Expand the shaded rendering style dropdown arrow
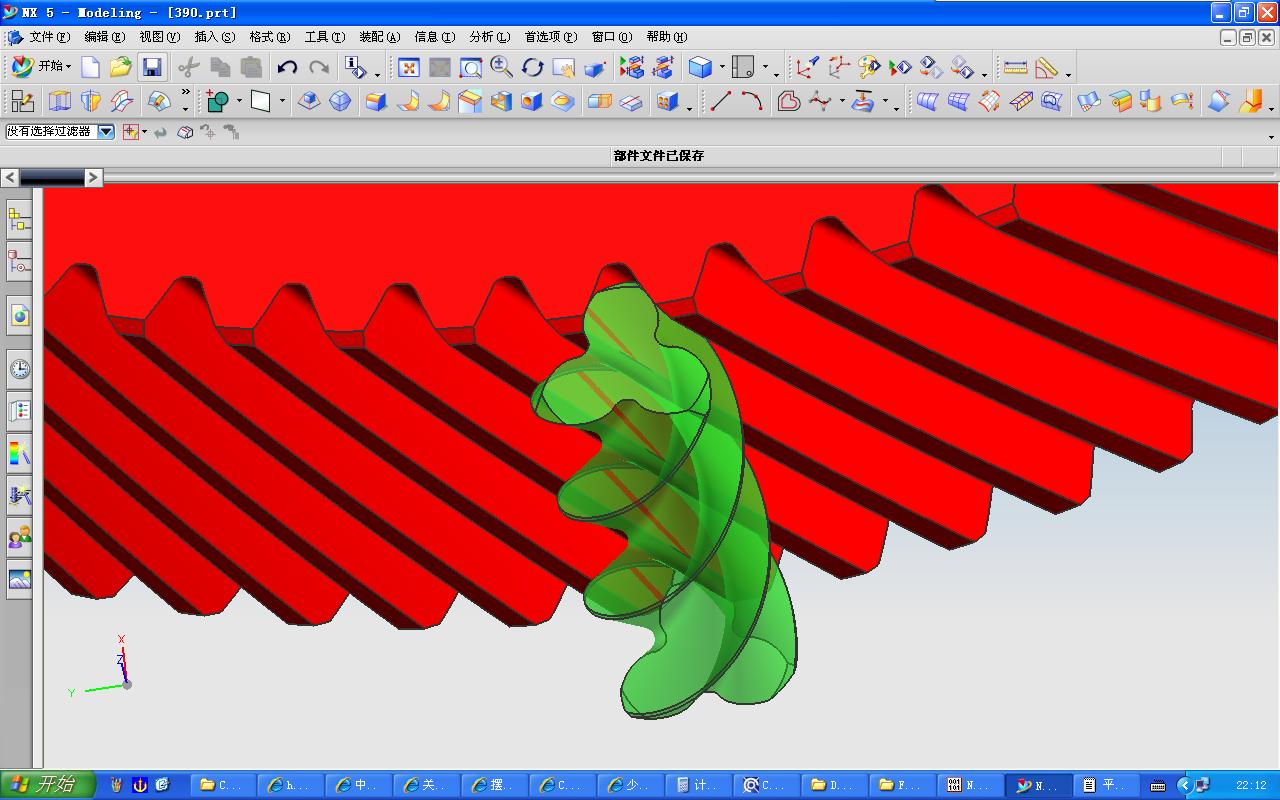The image size is (1280, 800). pyautogui.click(x=722, y=67)
